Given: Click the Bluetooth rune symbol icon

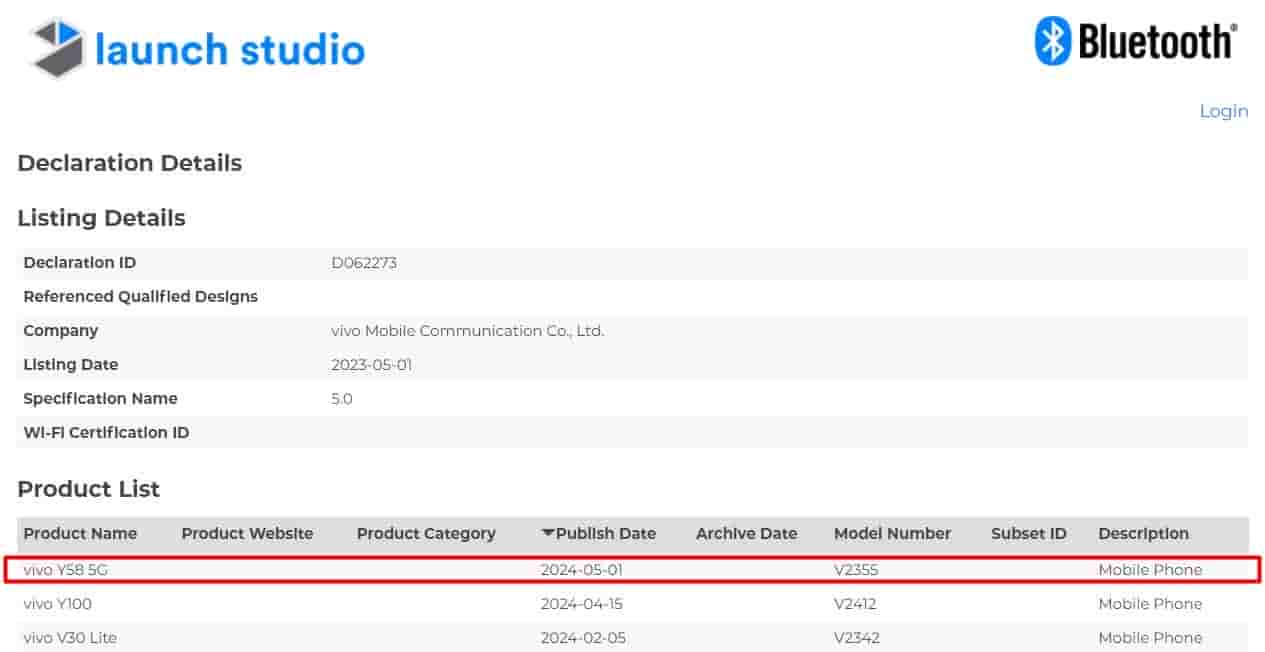Looking at the screenshot, I should pos(1052,42).
